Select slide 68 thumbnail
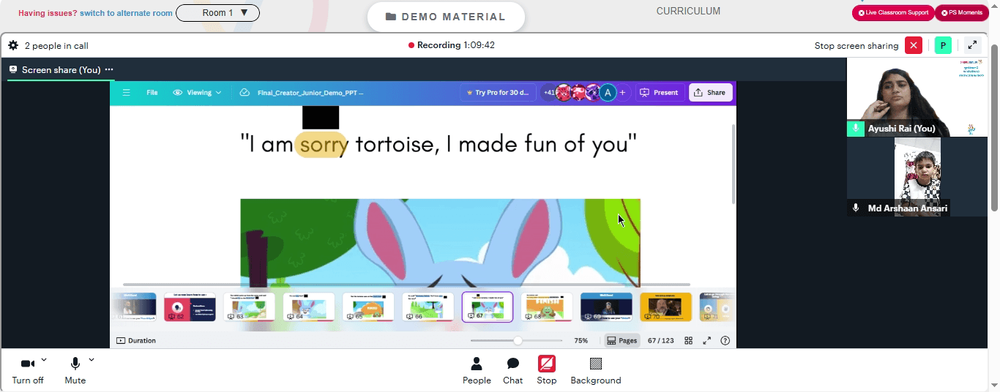 click(x=547, y=307)
